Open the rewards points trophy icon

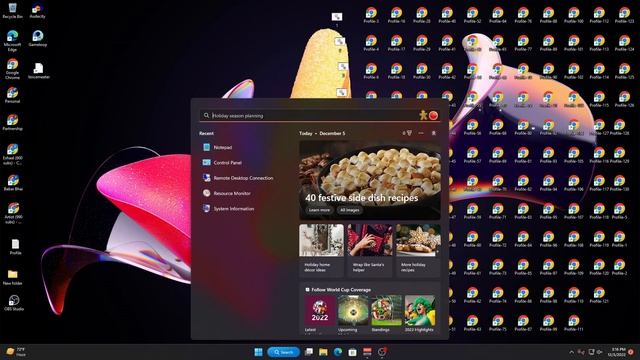click(x=407, y=133)
